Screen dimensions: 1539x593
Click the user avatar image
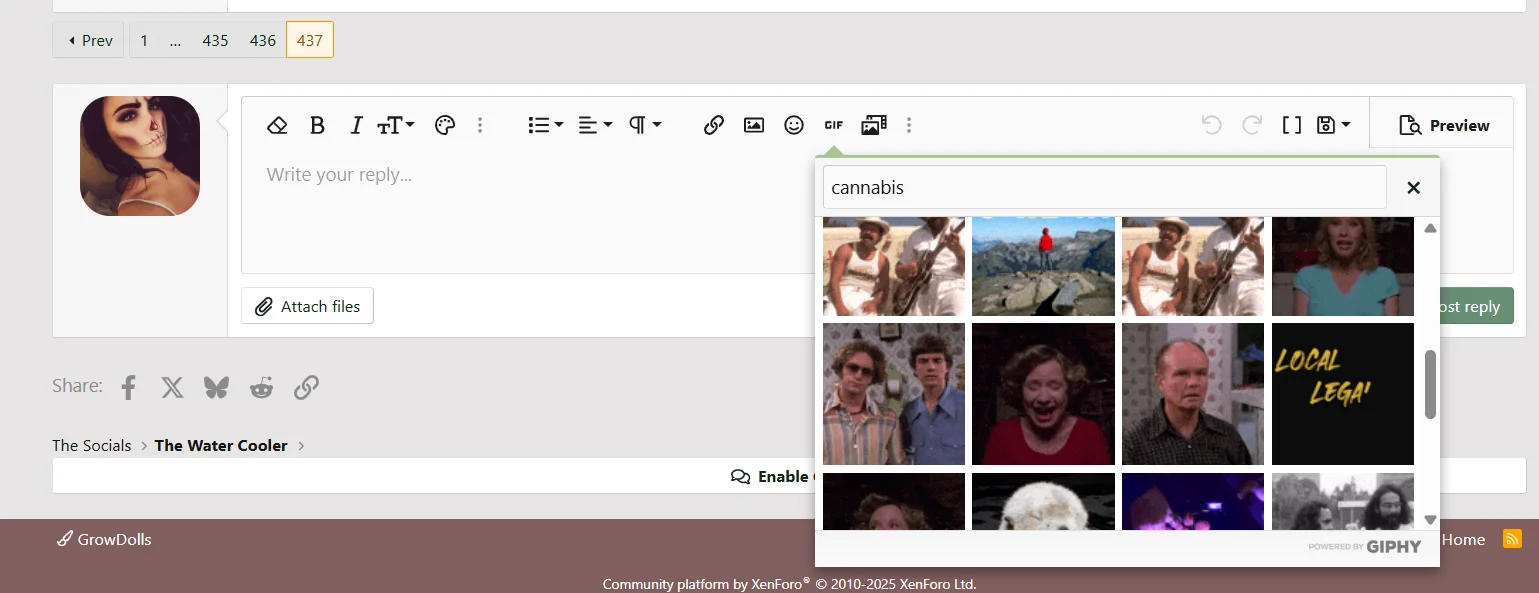[140, 156]
